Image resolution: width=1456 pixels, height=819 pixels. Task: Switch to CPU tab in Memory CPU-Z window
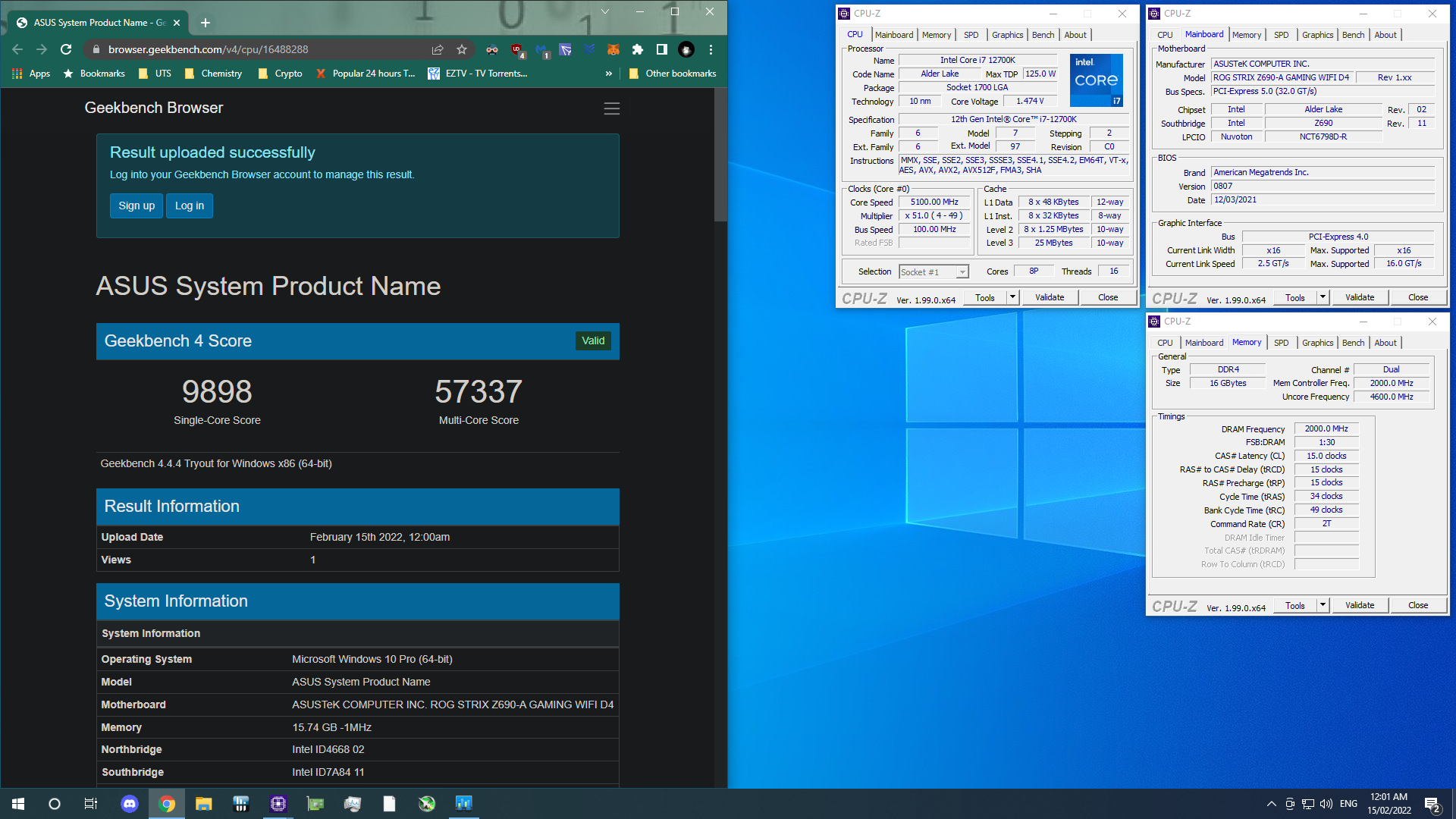pos(1165,343)
